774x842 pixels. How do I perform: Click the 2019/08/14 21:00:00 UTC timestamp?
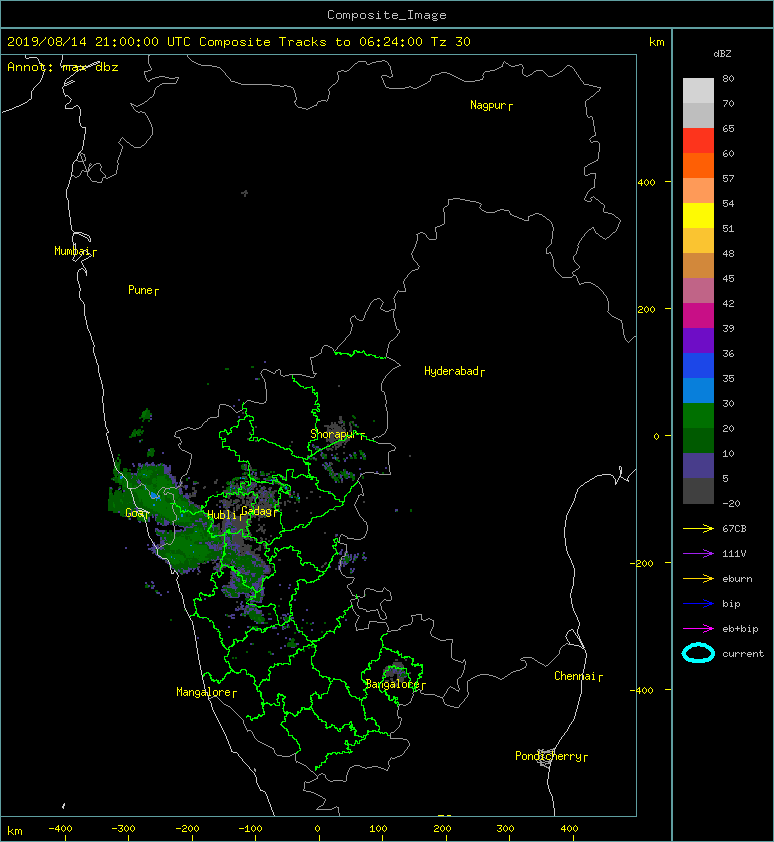click(x=99, y=42)
